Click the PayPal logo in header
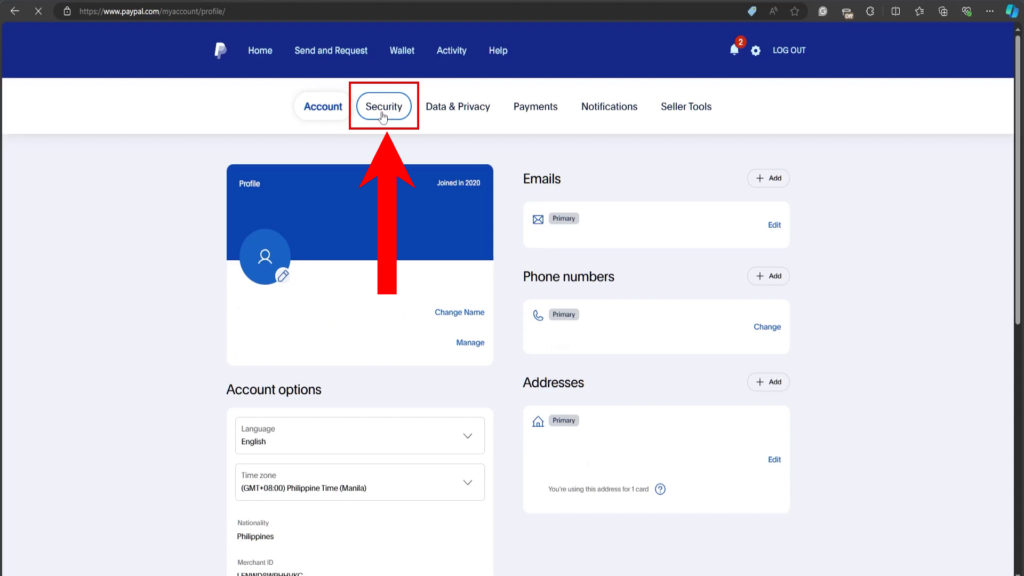 [x=220, y=50]
